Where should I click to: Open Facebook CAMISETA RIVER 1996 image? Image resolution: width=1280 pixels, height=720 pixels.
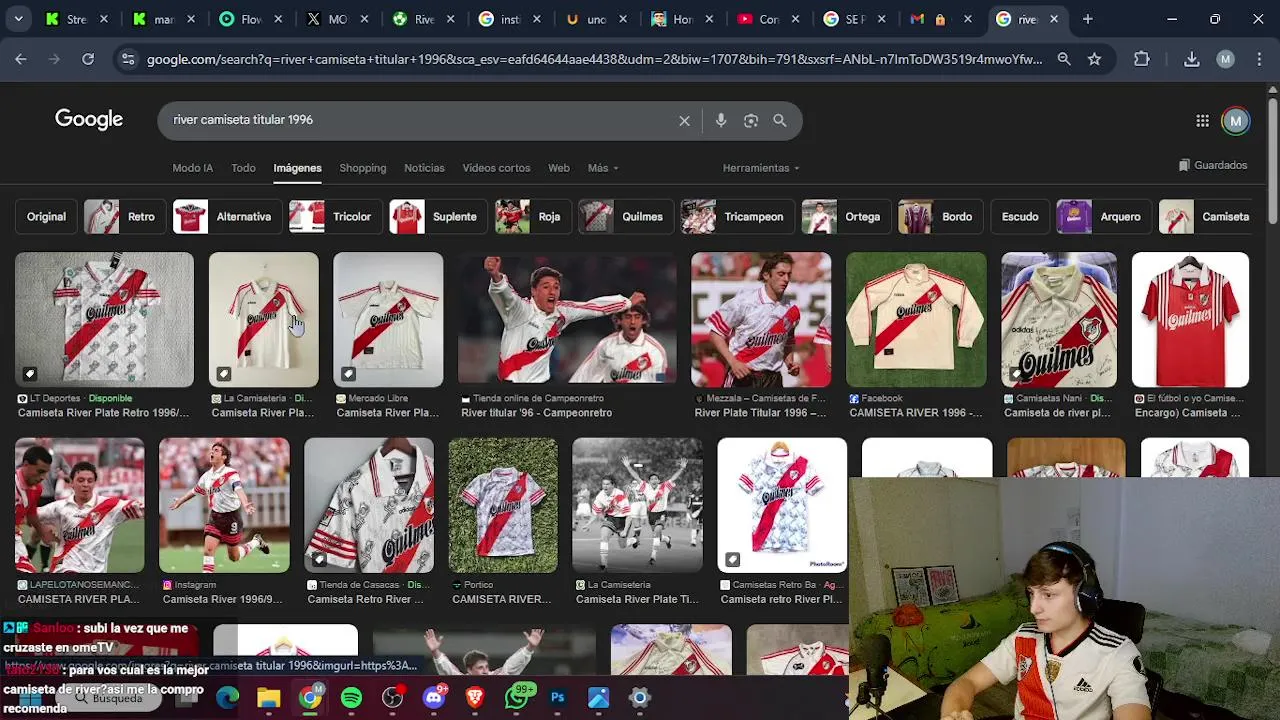[916, 319]
